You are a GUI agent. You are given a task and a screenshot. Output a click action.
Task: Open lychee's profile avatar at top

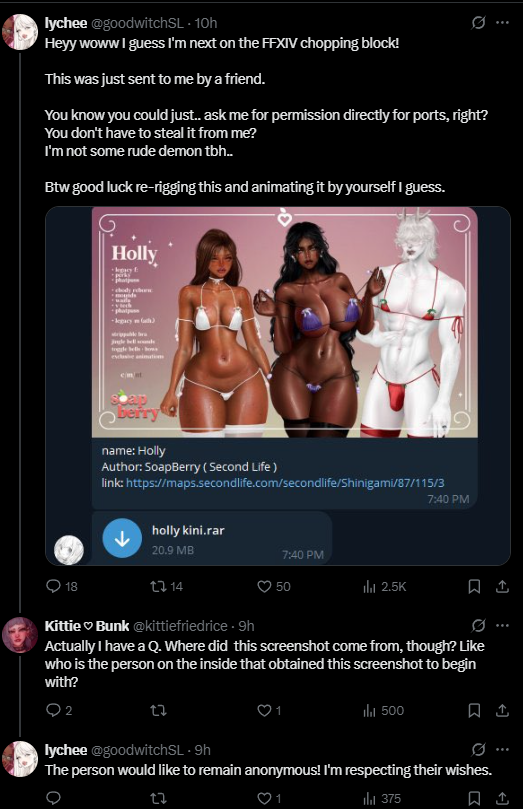pos(20,32)
